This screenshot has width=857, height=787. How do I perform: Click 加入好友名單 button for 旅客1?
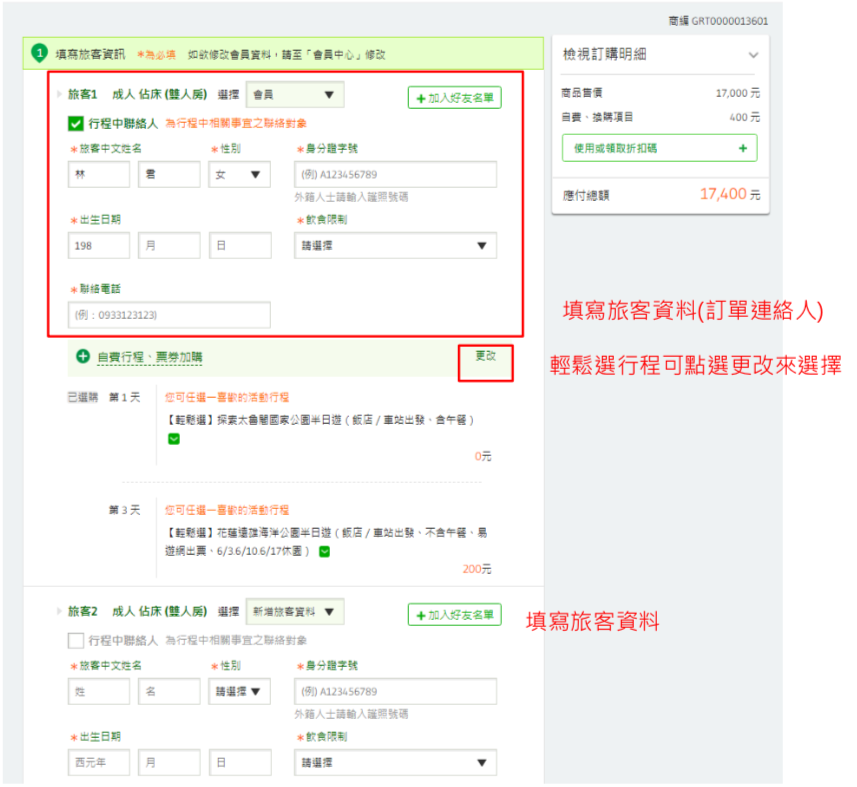[x=454, y=98]
